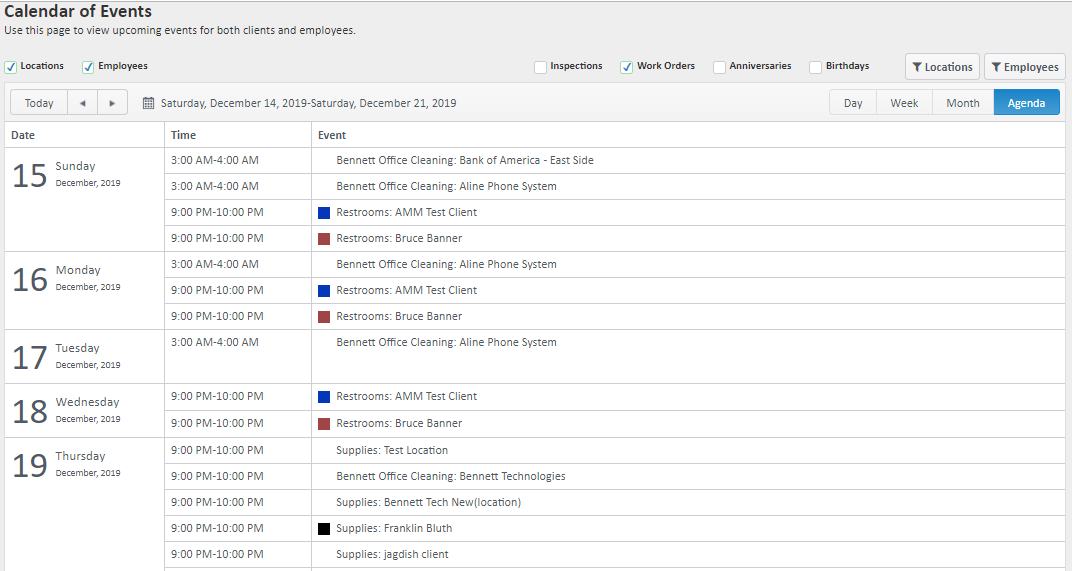
Task: Open the Employees filter button
Action: point(1025,67)
